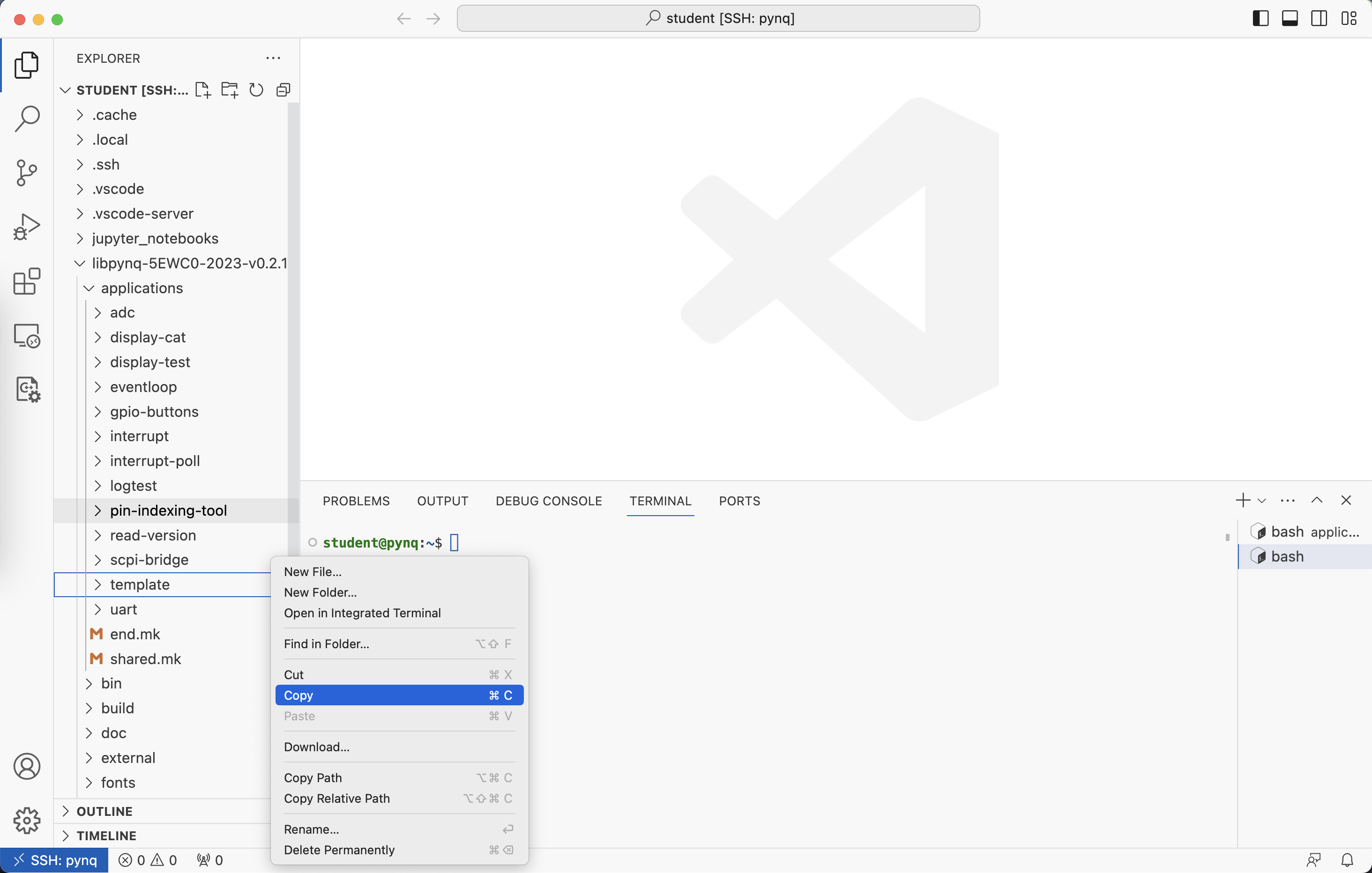Expand the template folder tree item

[x=97, y=584]
